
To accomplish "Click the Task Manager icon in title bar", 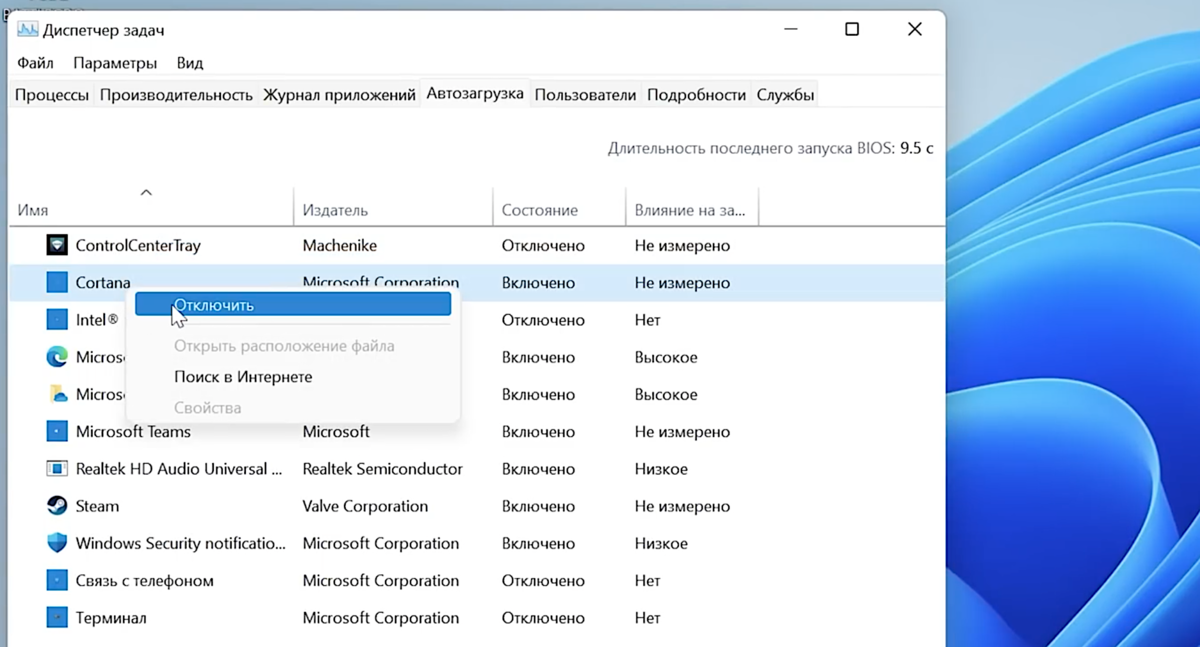I will (x=27, y=29).
